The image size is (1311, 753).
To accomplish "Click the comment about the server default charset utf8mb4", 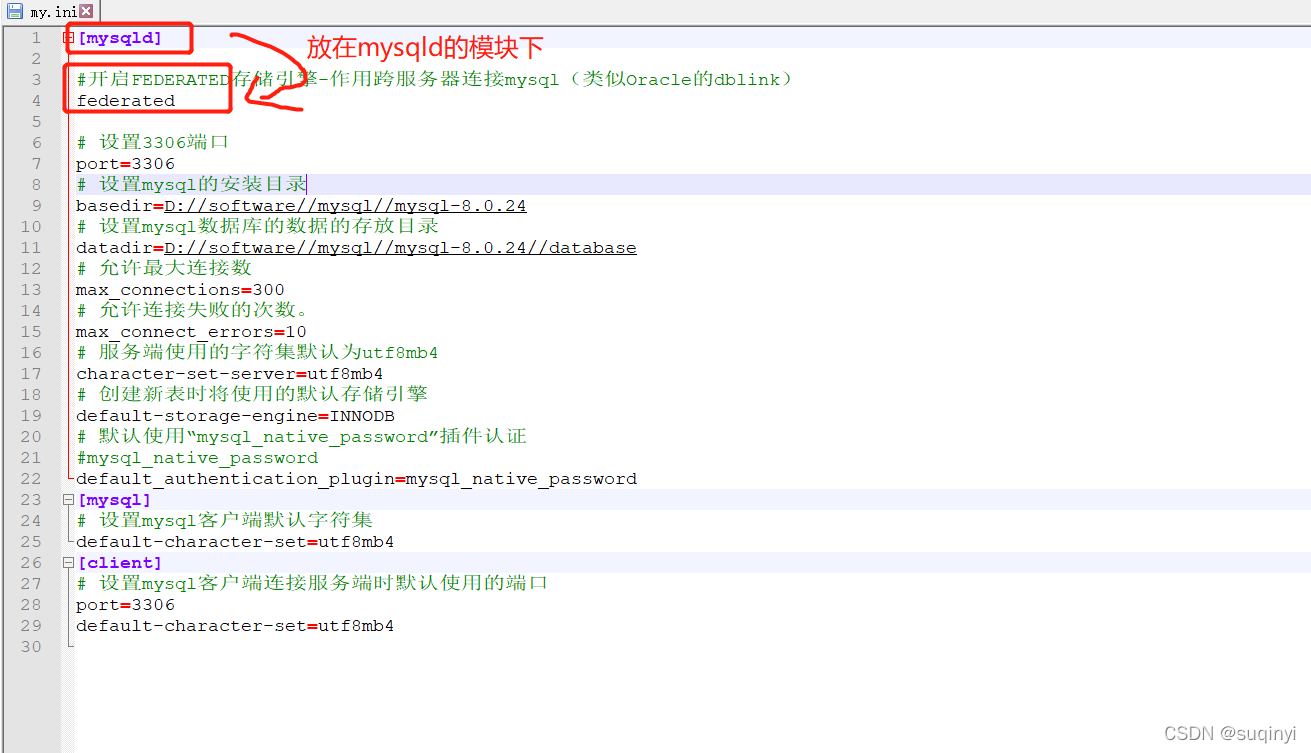I will tap(257, 353).
